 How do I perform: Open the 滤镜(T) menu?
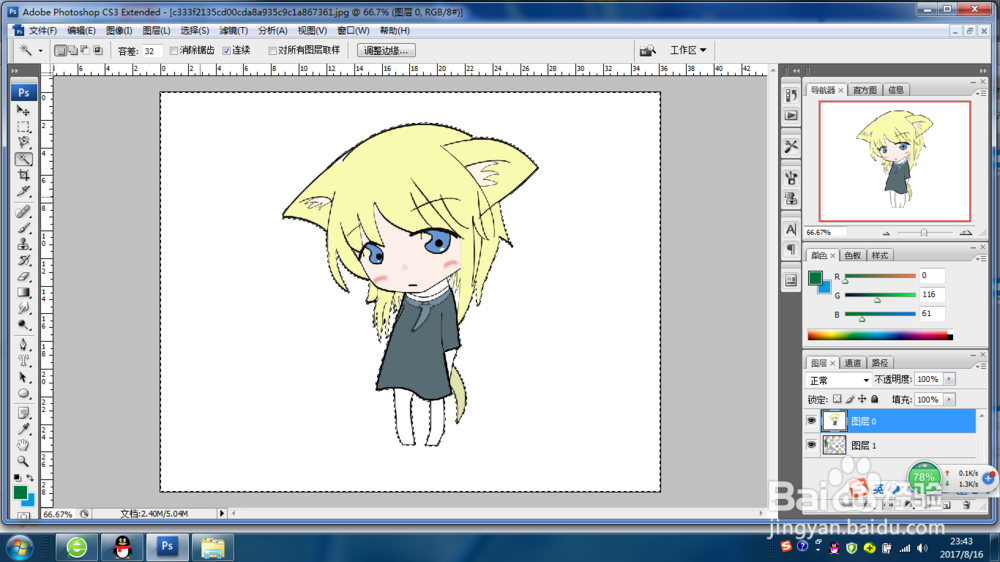coord(233,31)
